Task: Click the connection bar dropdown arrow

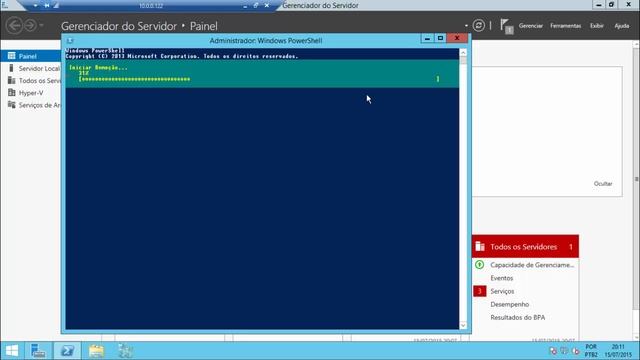Action: (x=36, y=5)
